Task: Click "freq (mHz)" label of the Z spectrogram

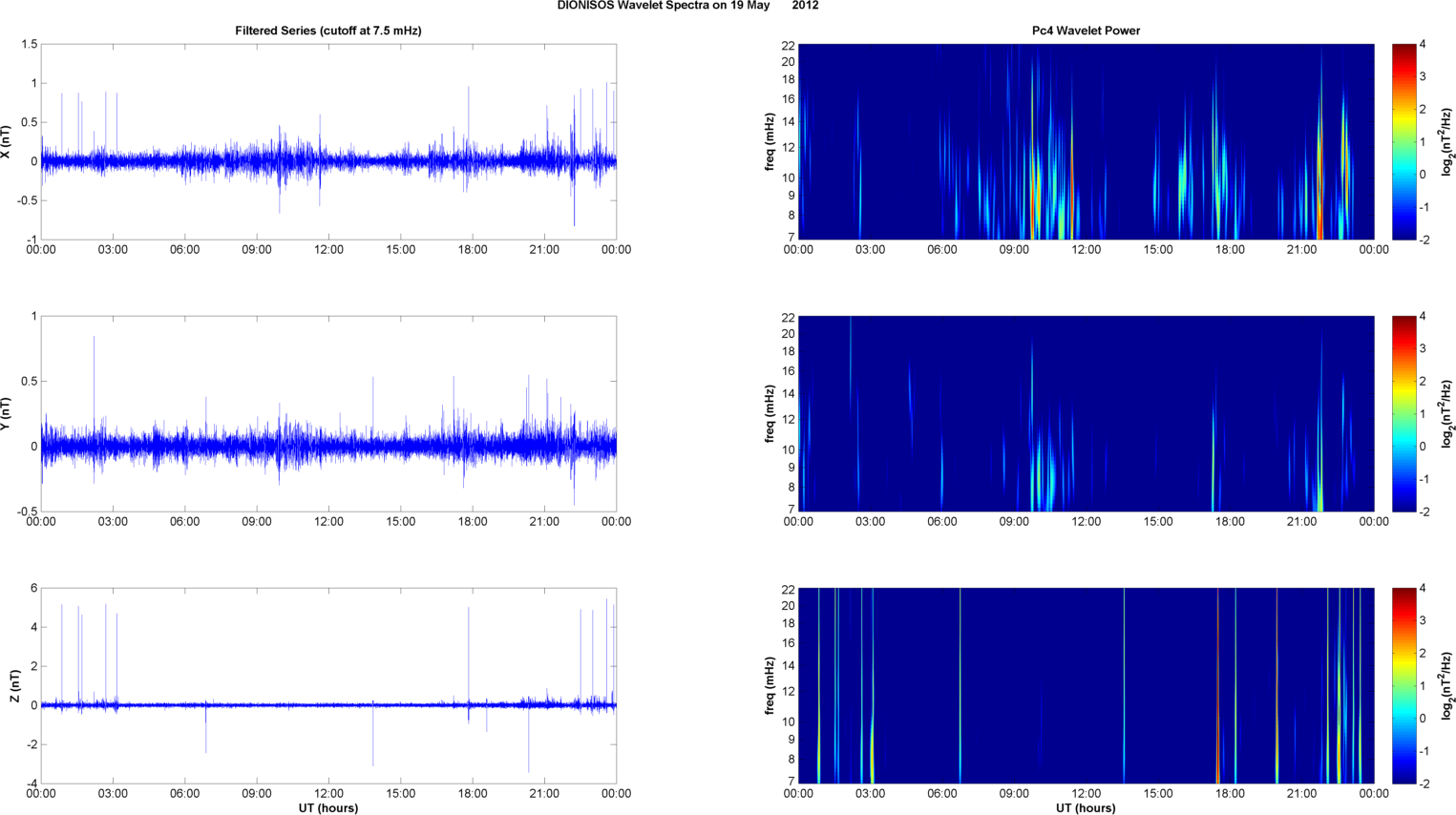Action: (x=770, y=686)
